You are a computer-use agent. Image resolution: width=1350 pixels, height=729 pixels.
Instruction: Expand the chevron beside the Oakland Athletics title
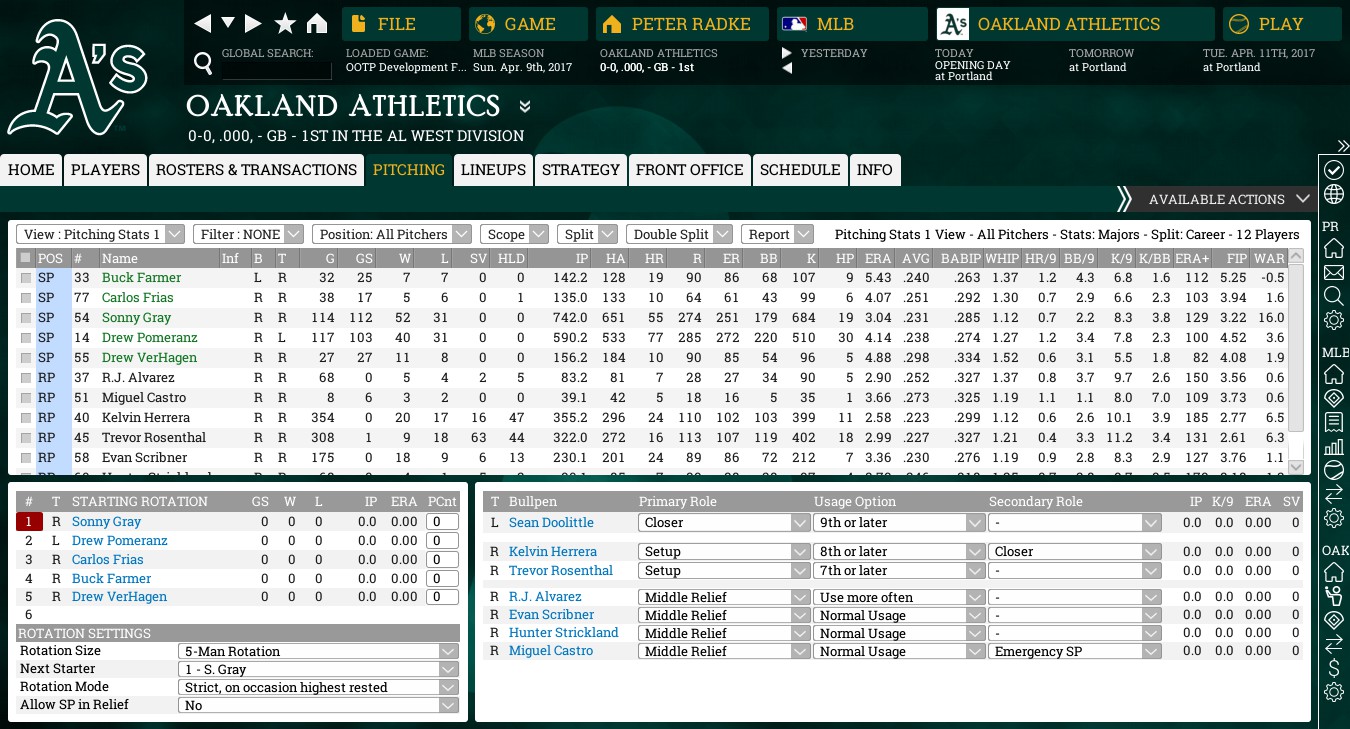(x=525, y=106)
